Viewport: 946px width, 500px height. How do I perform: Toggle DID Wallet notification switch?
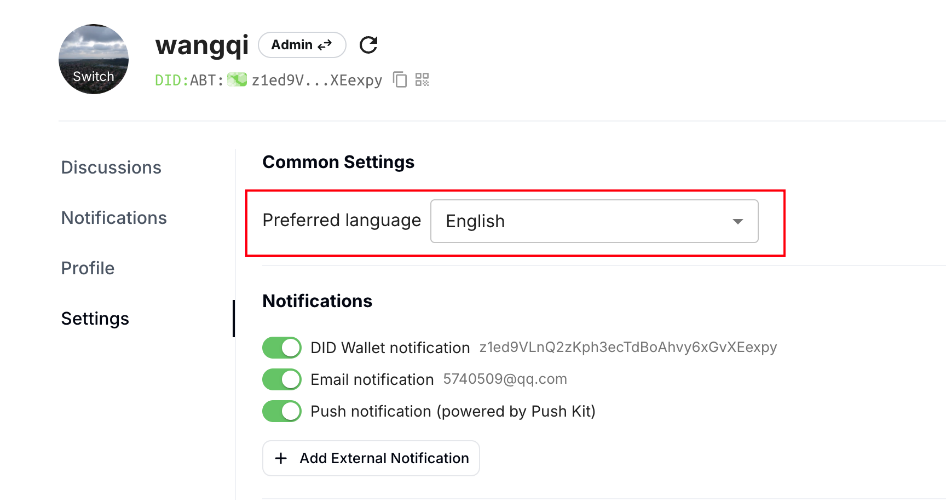tap(282, 348)
